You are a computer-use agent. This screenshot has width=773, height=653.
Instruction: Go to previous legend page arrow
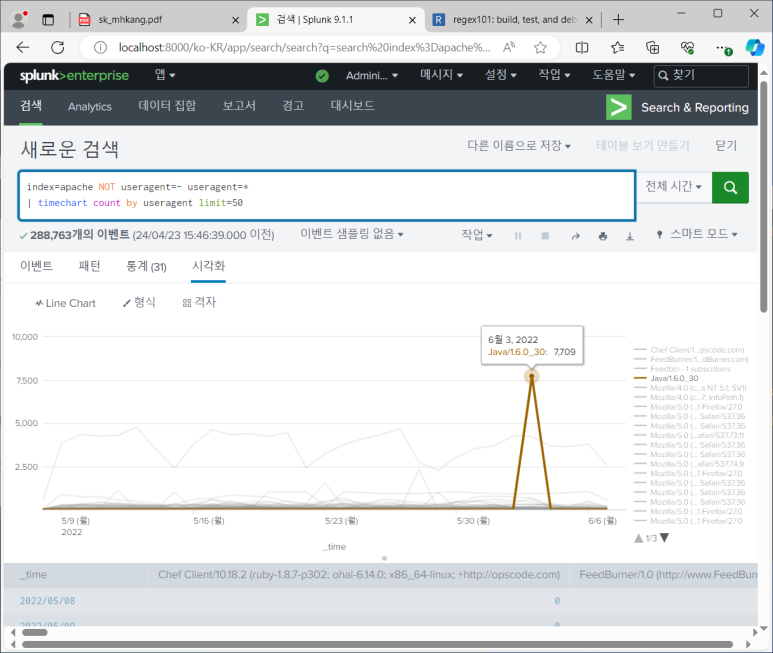click(638, 538)
